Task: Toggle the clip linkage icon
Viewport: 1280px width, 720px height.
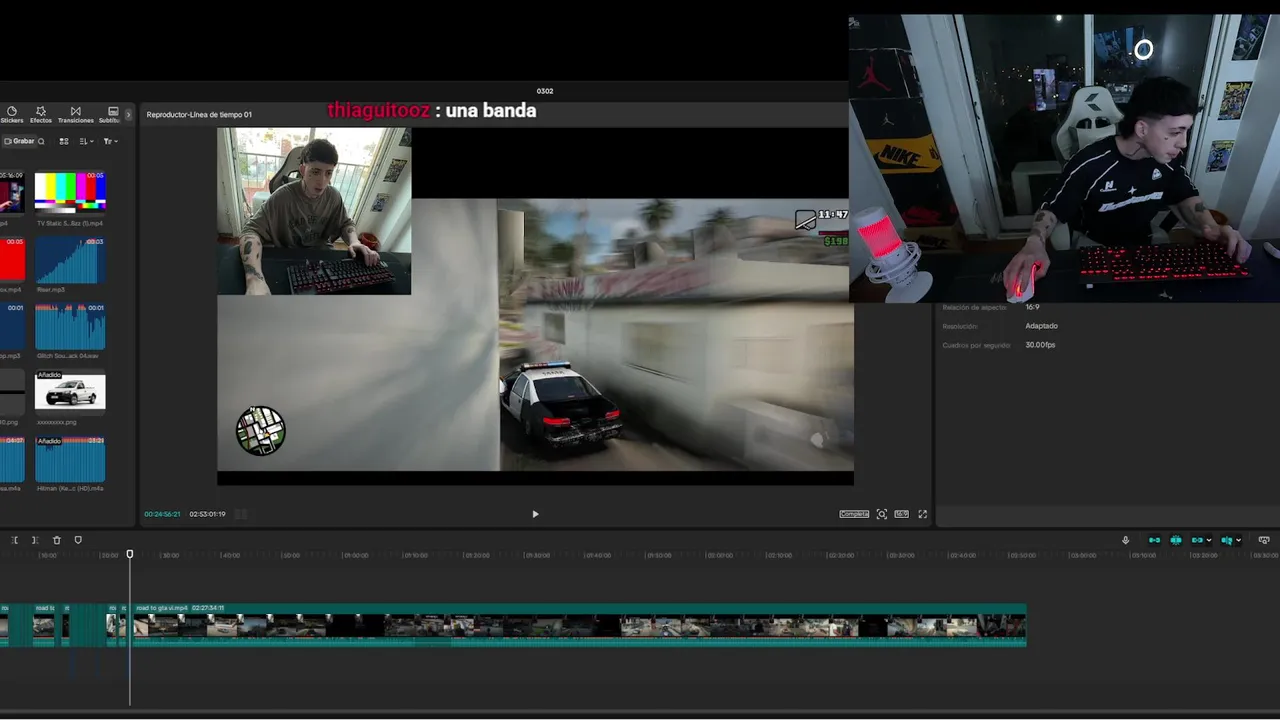Action: pyautogui.click(x=1197, y=540)
